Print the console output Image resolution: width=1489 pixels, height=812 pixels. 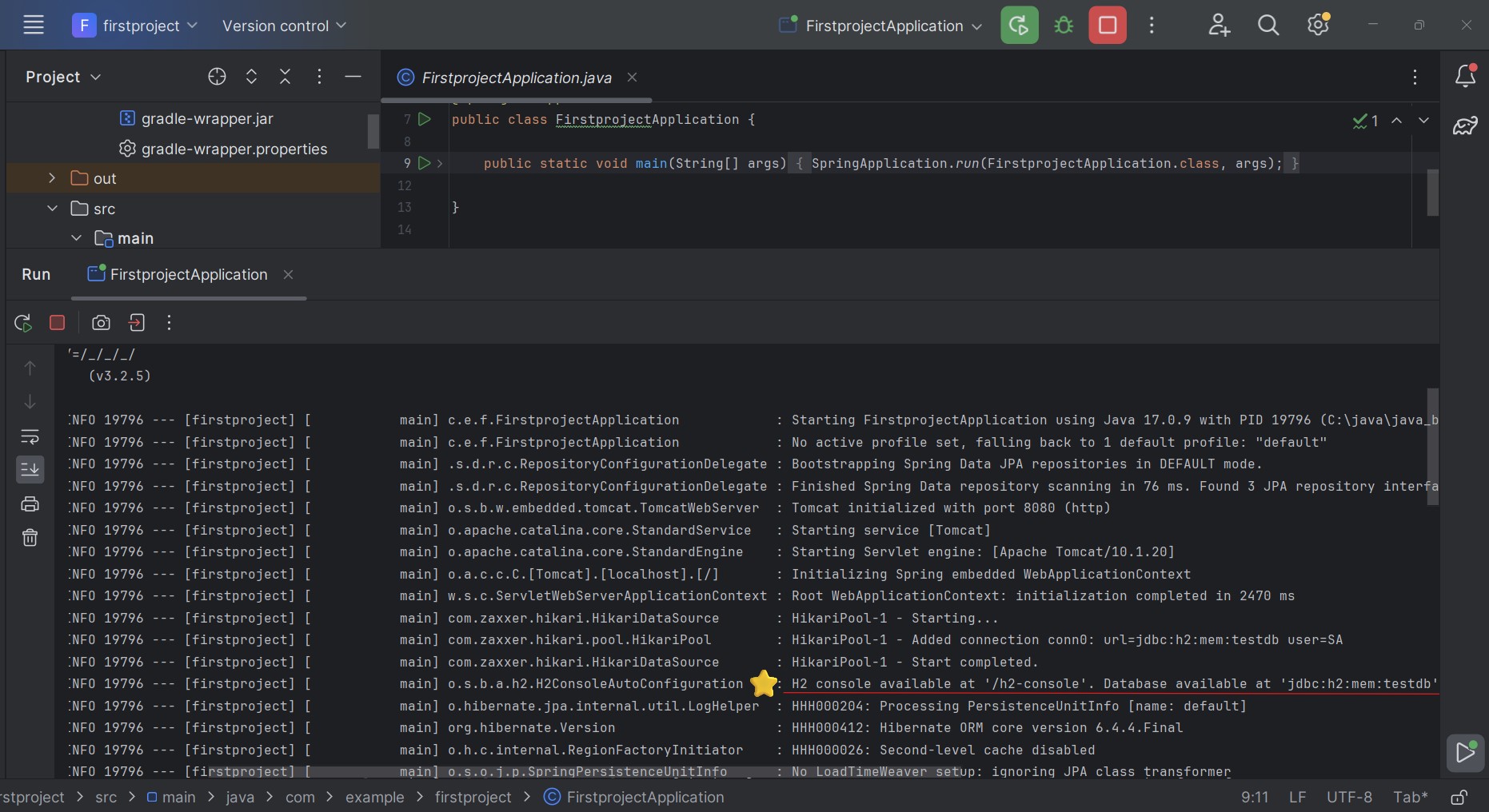[x=30, y=504]
